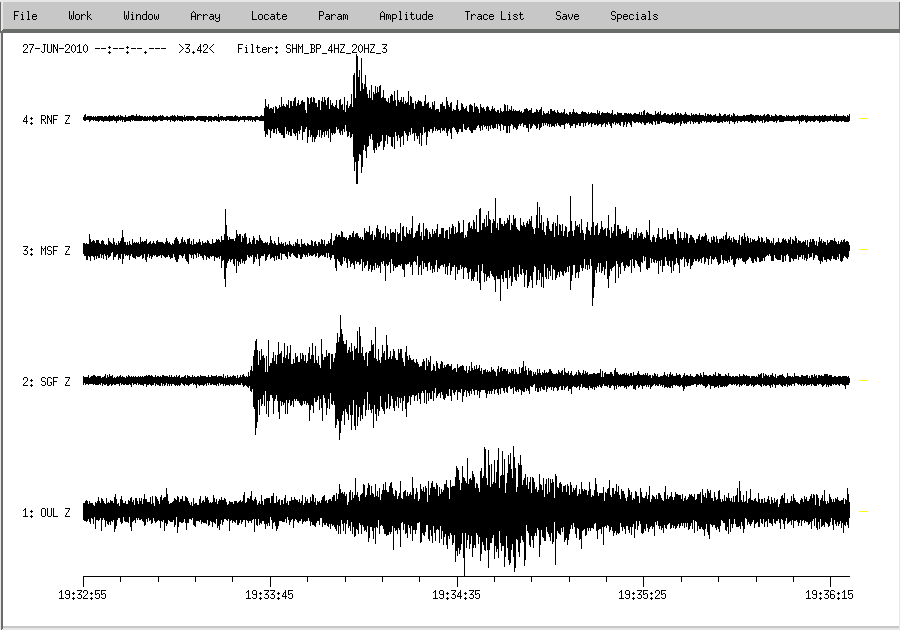Open the Locate menu
The image size is (900, 630).
269,16
